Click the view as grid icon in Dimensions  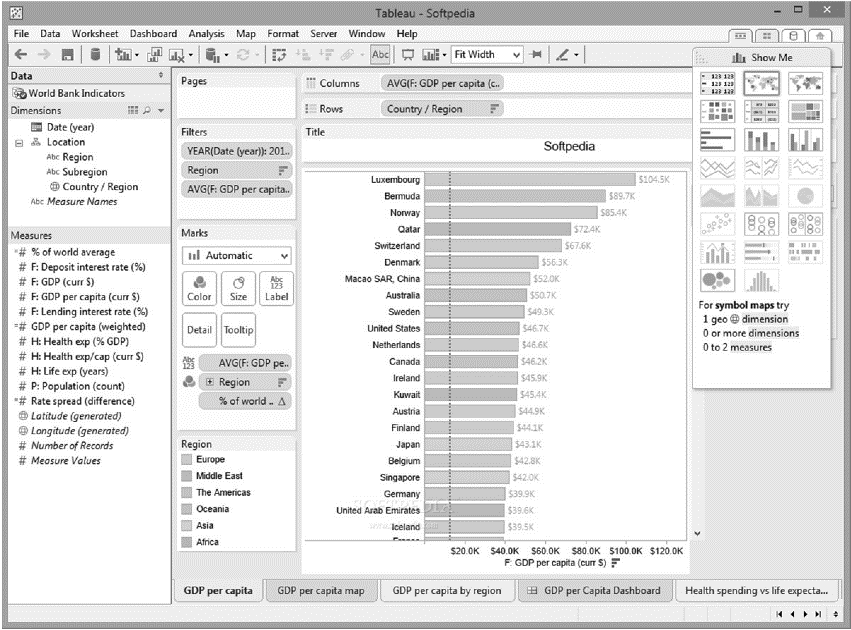[133, 111]
